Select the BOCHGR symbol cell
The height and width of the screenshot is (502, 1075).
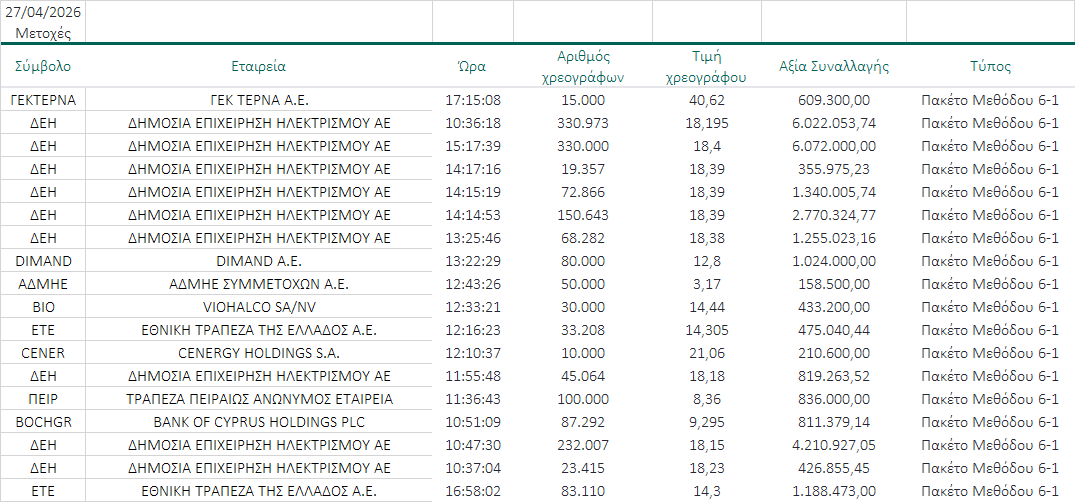(43, 422)
